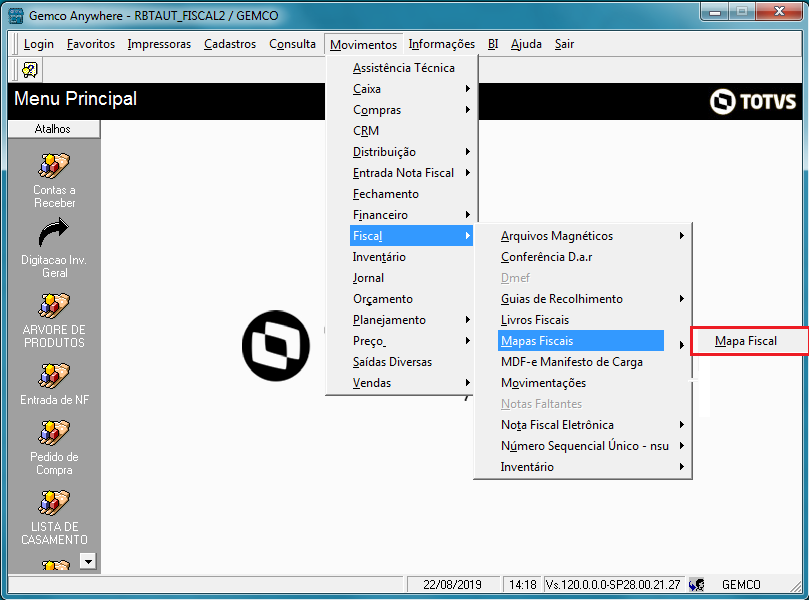Select Movimentações in the Fiscal submenu
The width and height of the screenshot is (809, 600).
[x=593, y=383]
